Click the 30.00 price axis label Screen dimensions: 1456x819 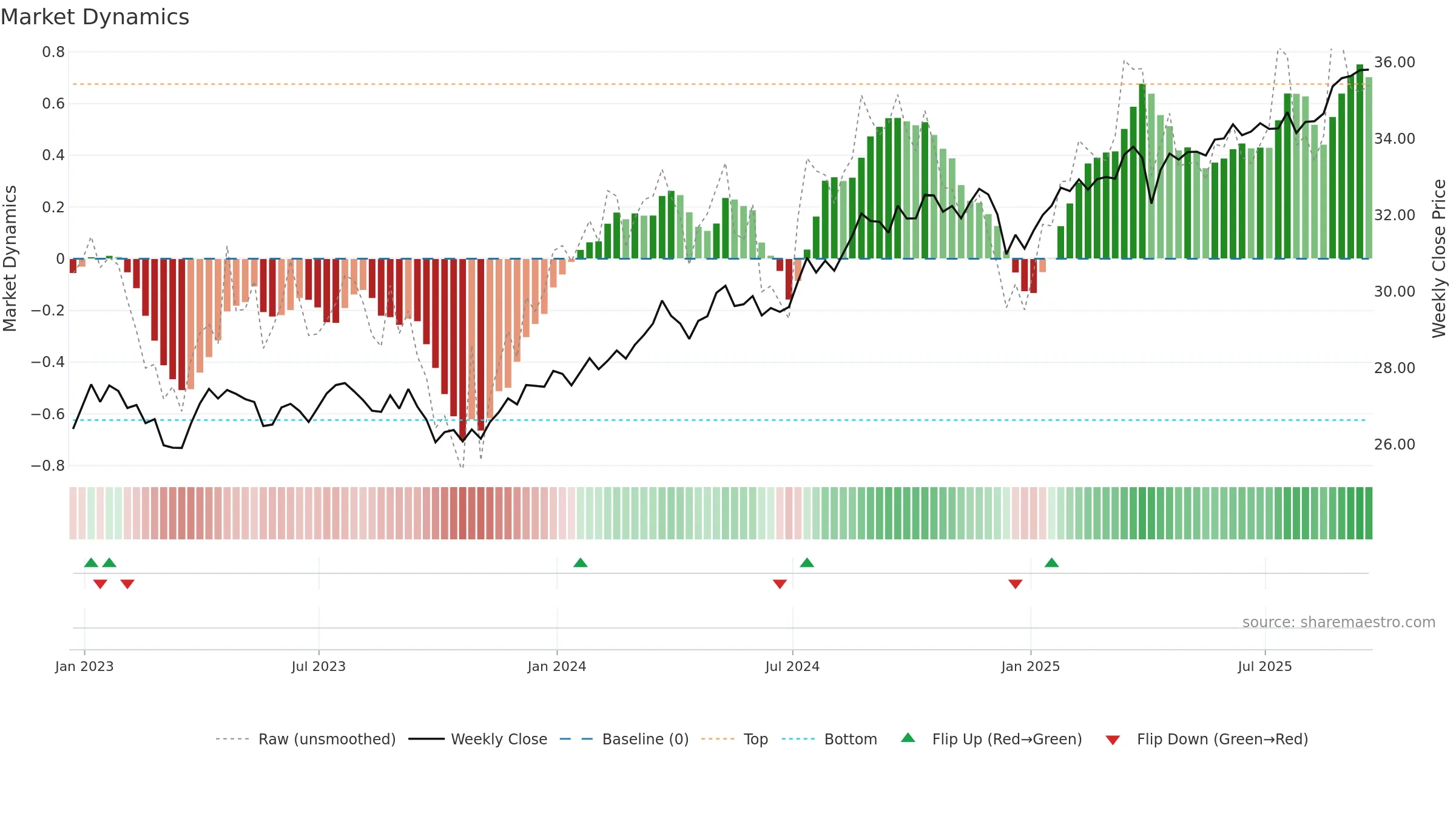(1395, 292)
